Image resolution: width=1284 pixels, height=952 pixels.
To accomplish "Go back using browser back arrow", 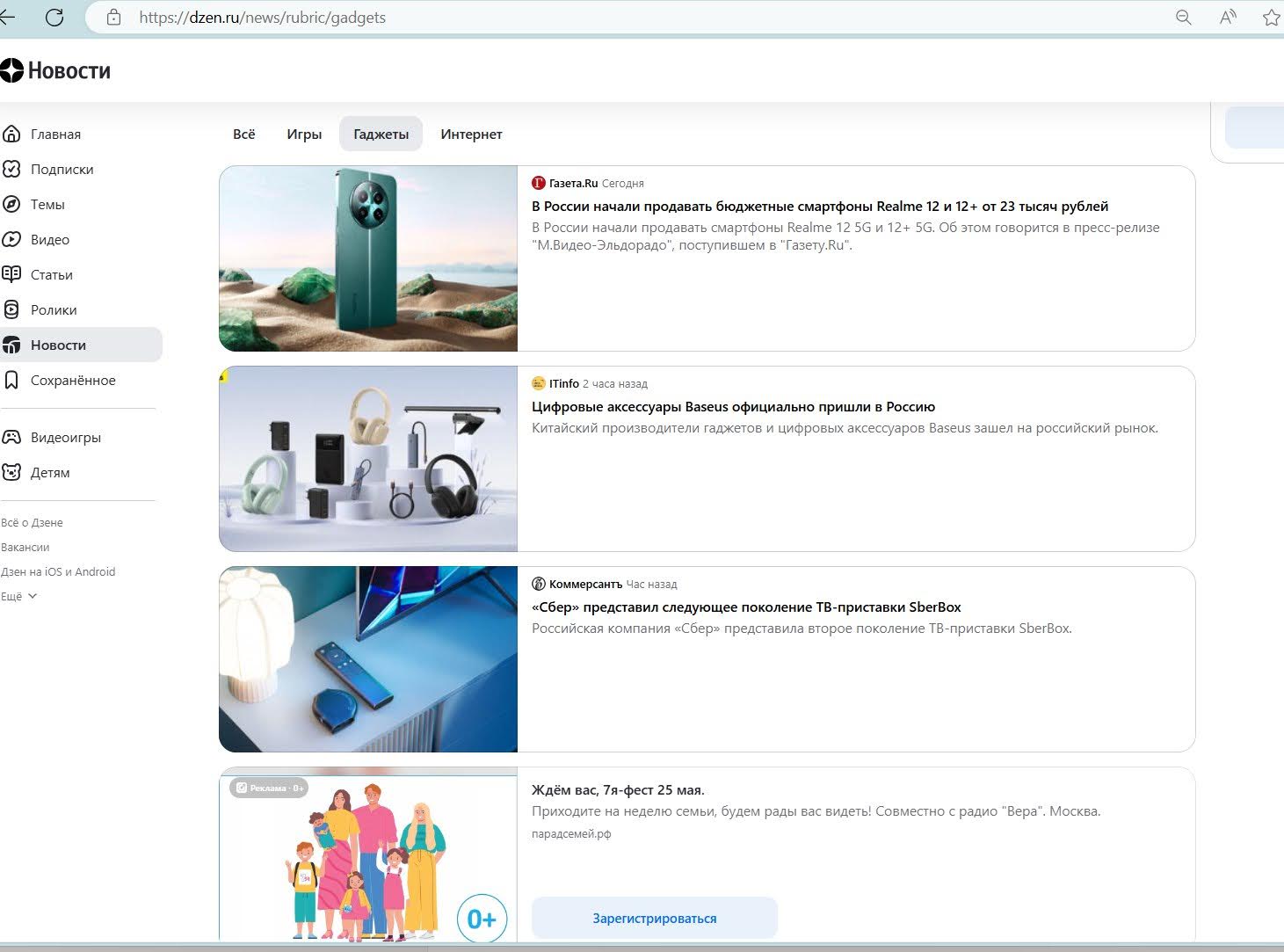I will click(x=8, y=17).
